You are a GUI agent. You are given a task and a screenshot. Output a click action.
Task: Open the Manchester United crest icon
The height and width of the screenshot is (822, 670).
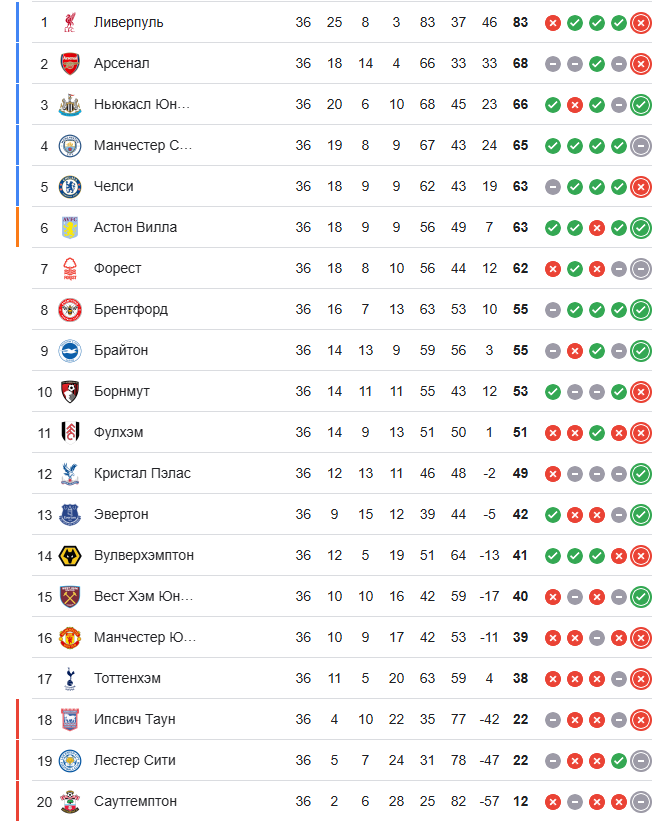coord(70,637)
